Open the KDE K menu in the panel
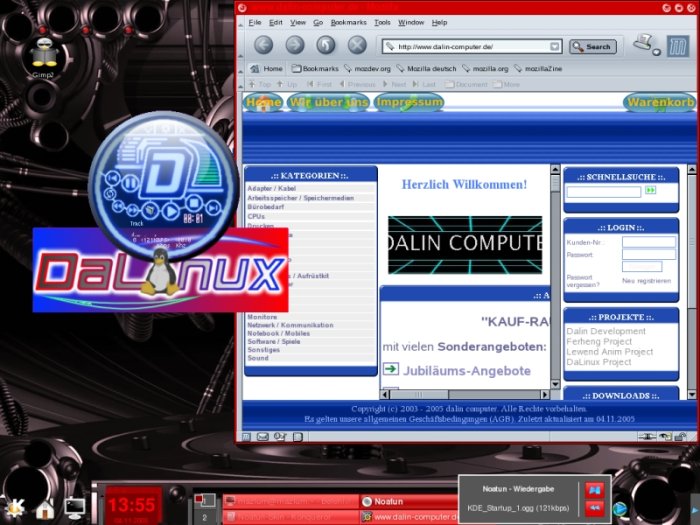 click(x=14, y=508)
